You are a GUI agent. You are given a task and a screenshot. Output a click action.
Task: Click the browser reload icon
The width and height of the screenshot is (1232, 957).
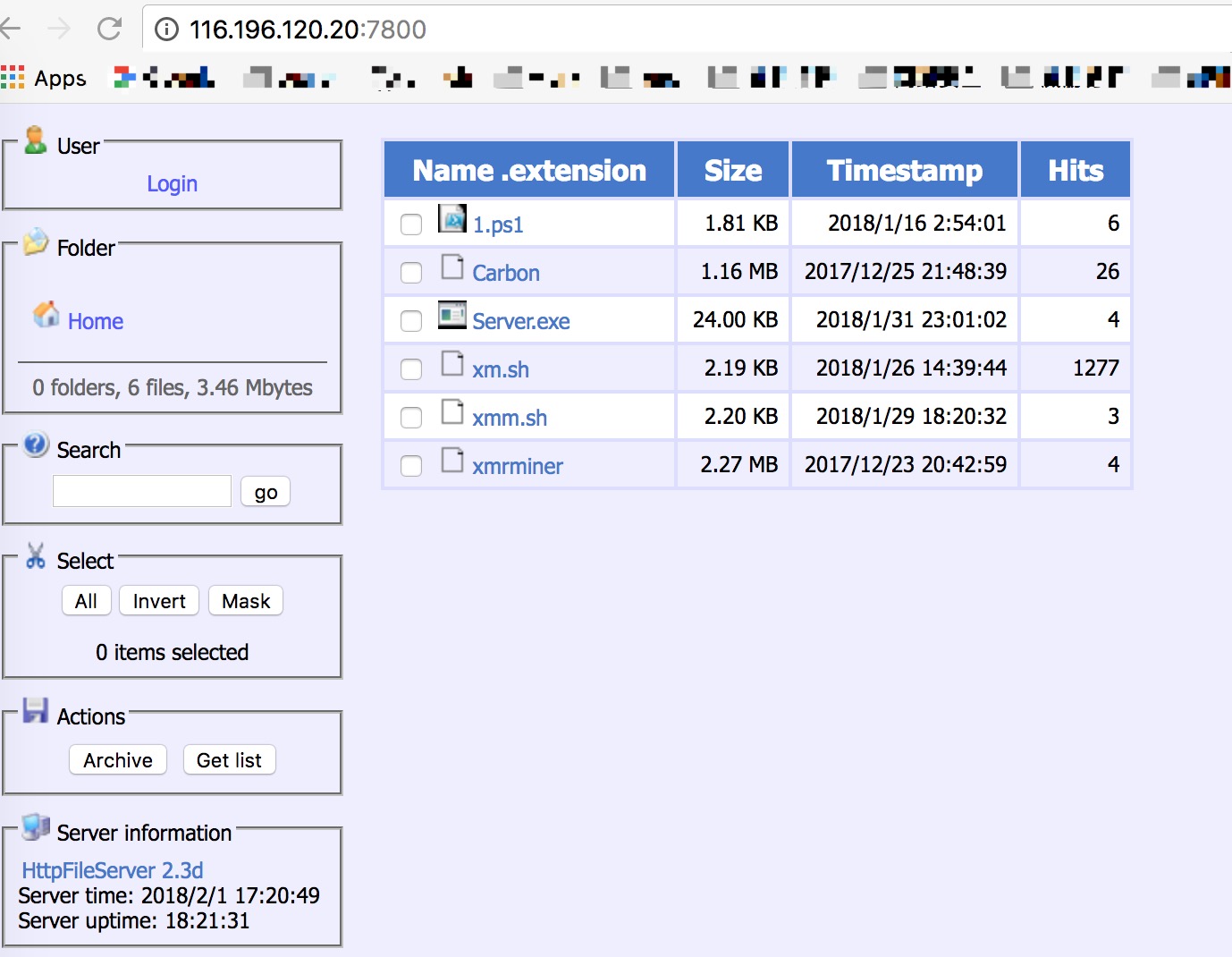click(x=109, y=29)
